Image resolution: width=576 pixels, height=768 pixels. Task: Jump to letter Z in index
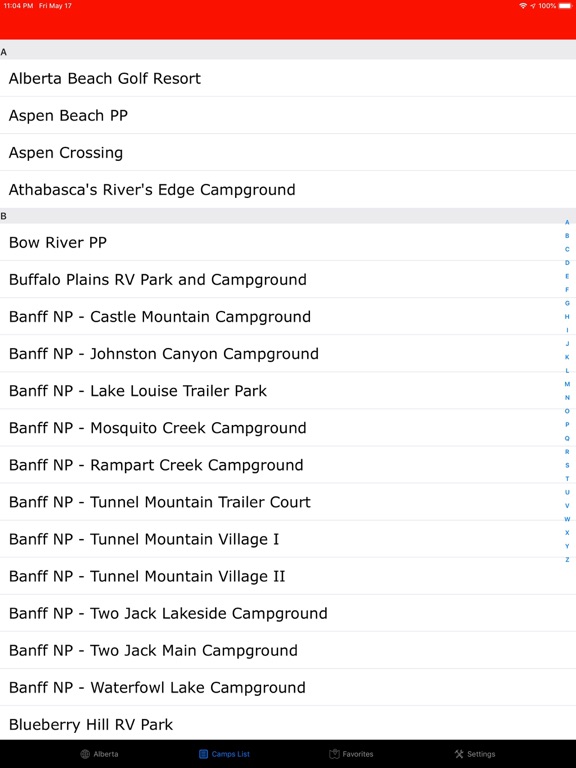567,559
